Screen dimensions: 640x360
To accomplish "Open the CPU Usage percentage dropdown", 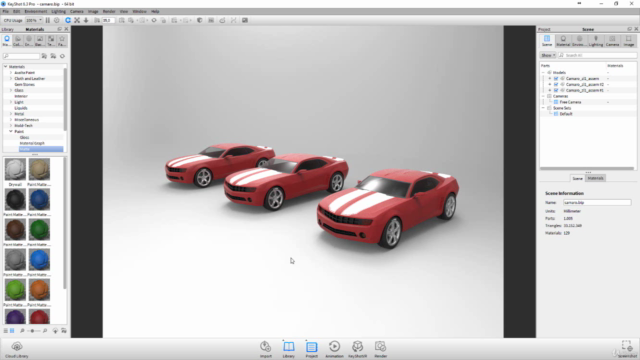I will [x=34, y=20].
